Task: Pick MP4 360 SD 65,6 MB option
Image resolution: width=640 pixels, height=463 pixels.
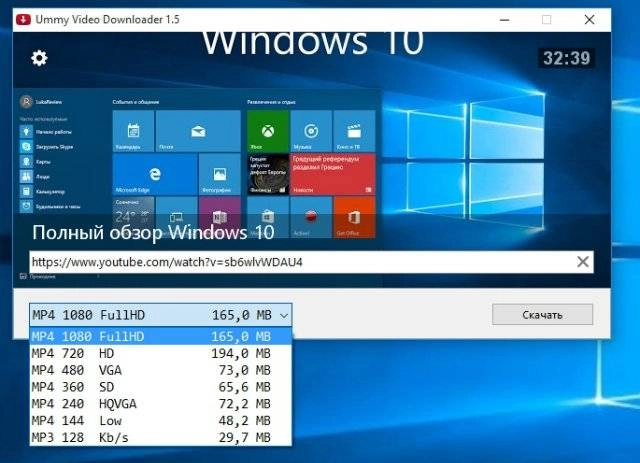Action: pos(160,387)
